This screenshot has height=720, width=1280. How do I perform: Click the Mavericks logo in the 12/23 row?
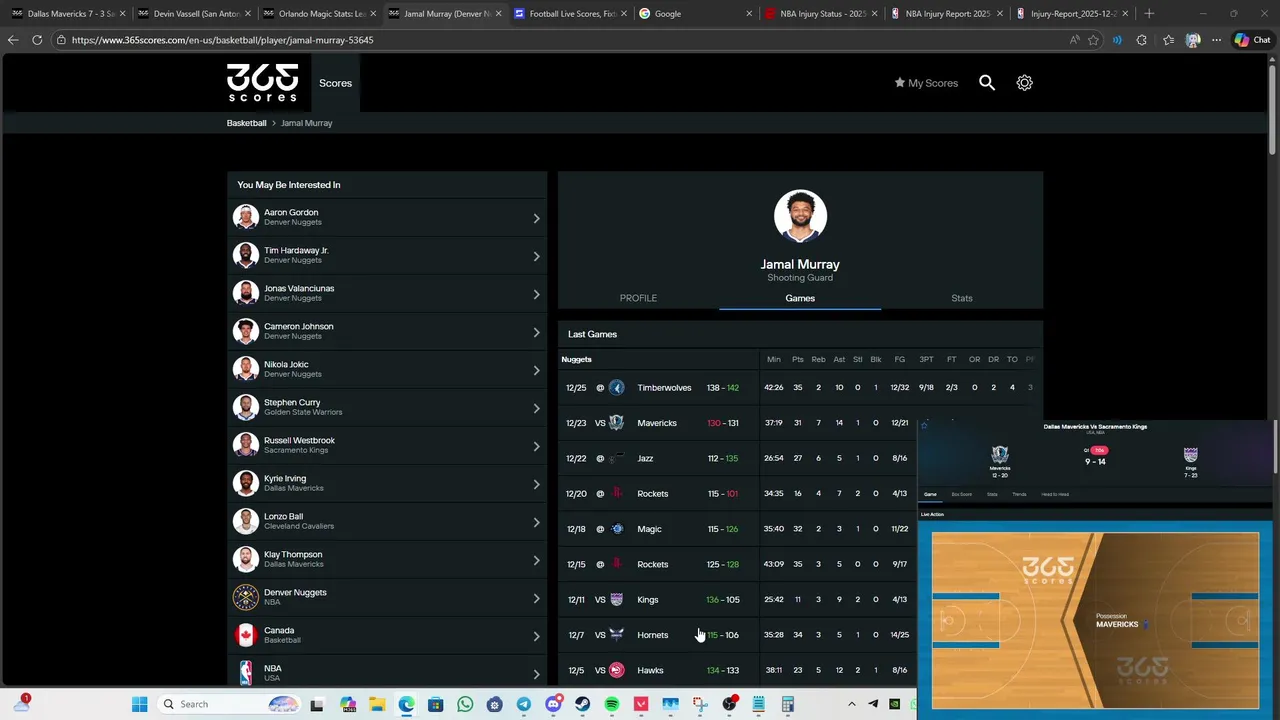616,423
